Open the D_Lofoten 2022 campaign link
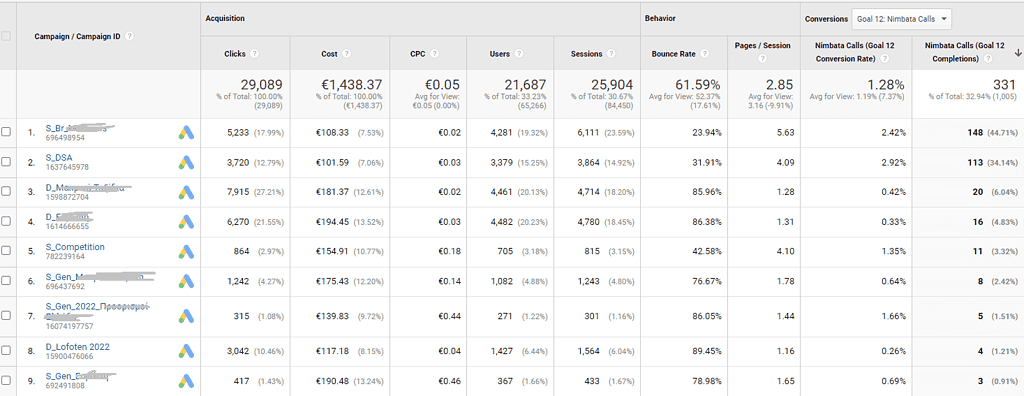 [x=78, y=347]
